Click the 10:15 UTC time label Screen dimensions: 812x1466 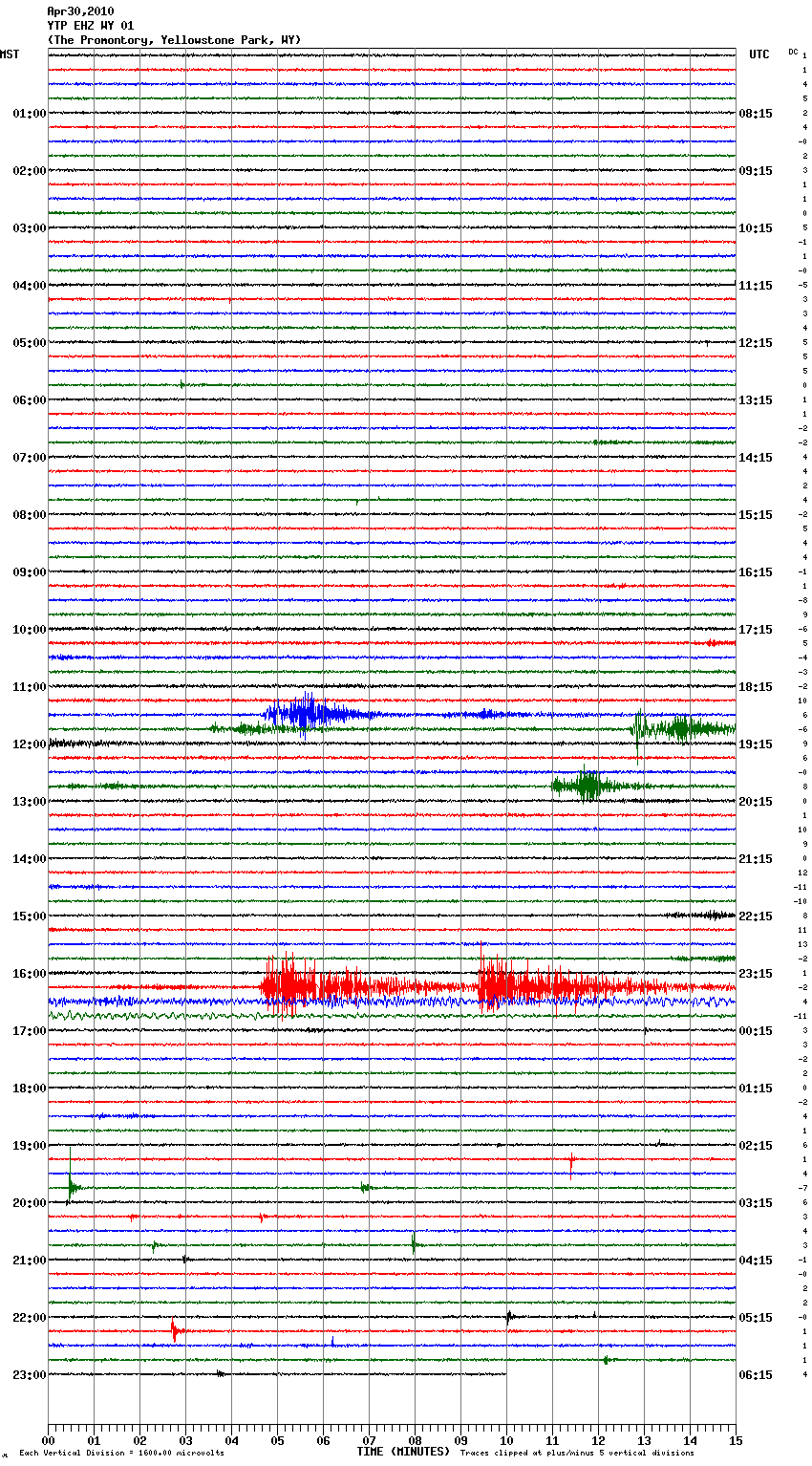pos(756,228)
